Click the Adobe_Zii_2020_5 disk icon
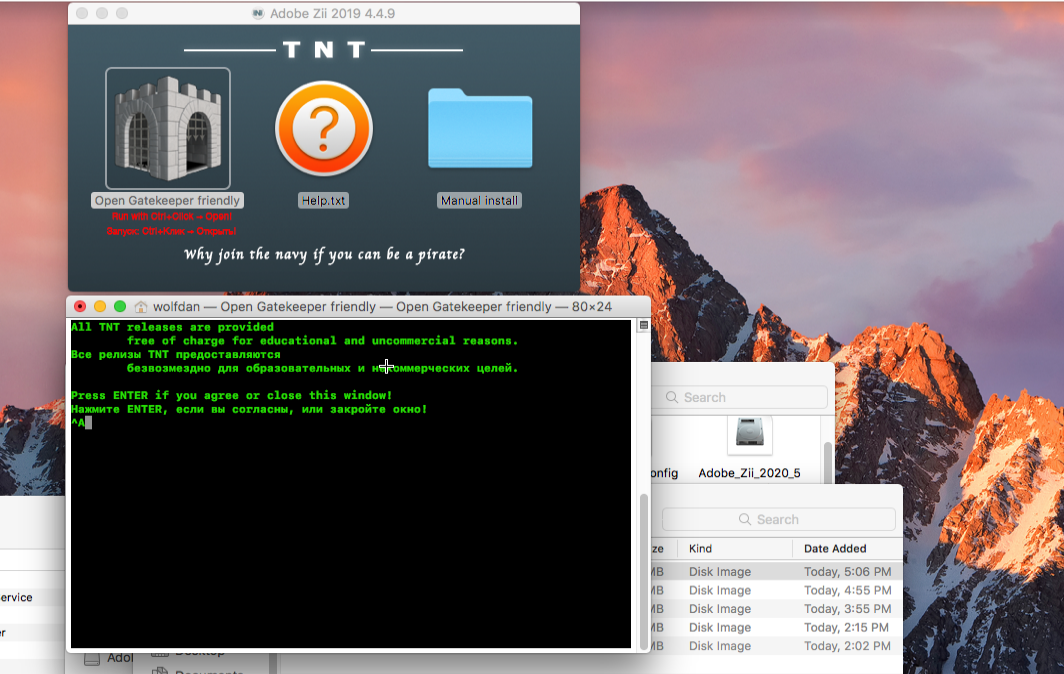 click(x=750, y=434)
